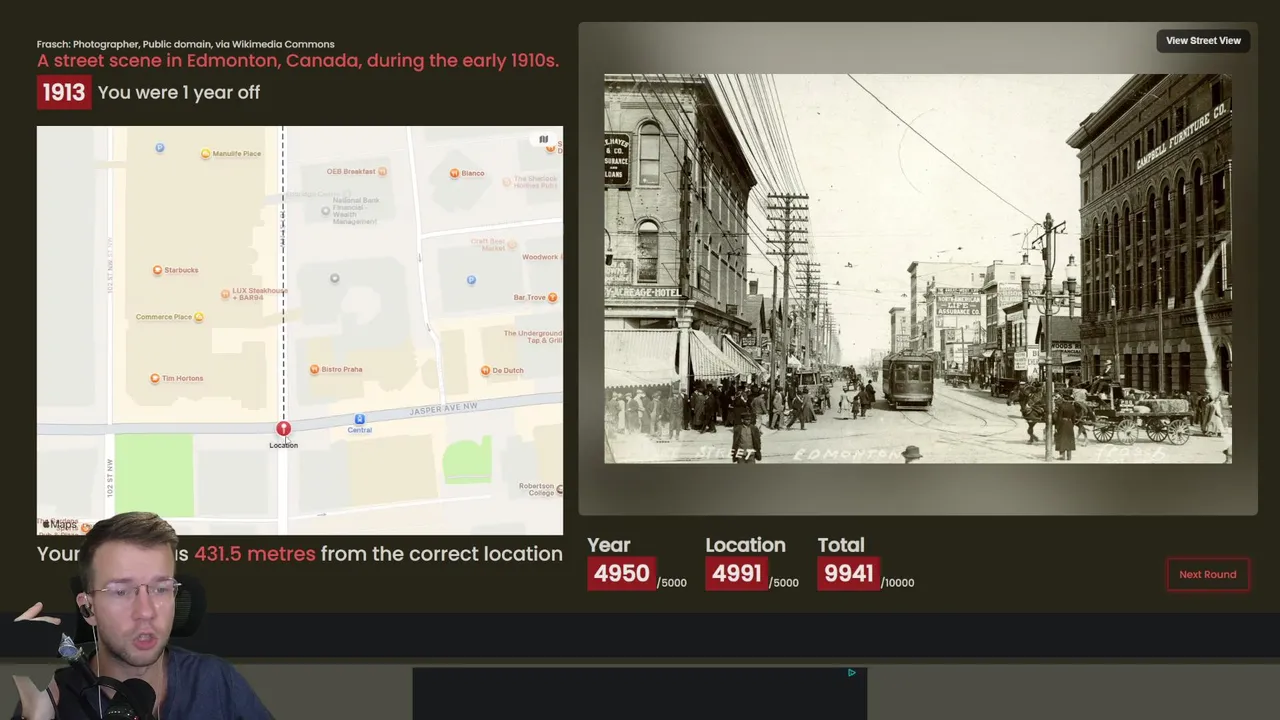The image size is (1280, 720).
Task: Click the parking icon near Manulife Place
Action: (159, 147)
